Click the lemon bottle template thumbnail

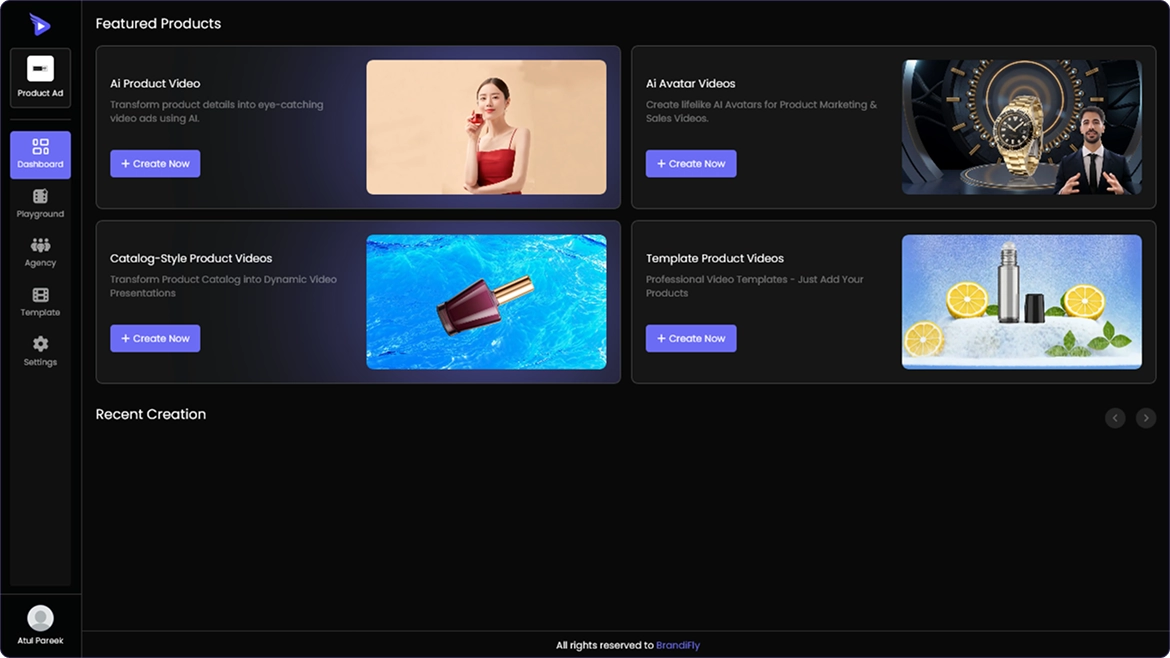pyautogui.click(x=1022, y=302)
